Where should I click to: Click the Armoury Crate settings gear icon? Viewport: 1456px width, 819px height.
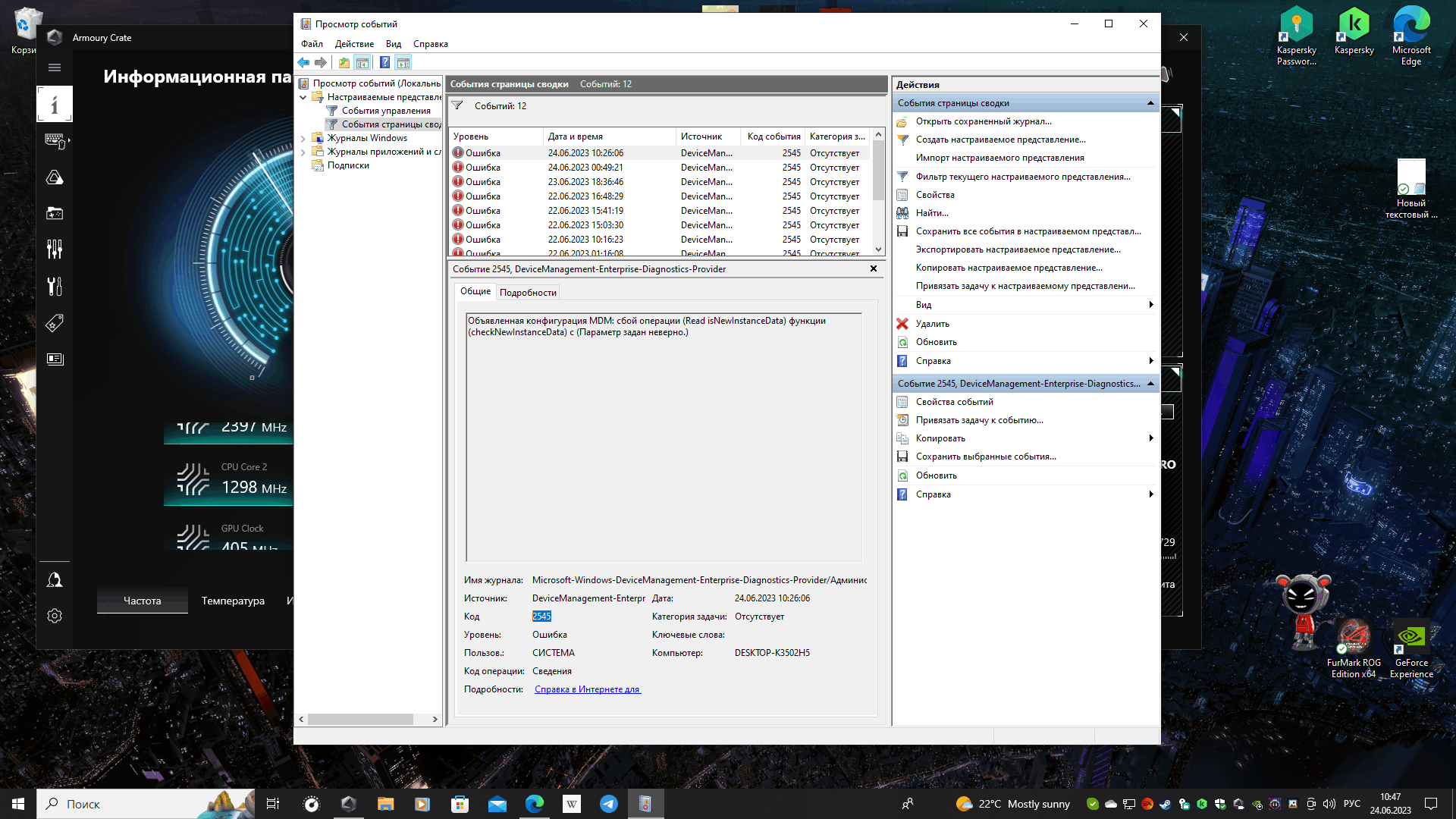tap(55, 617)
